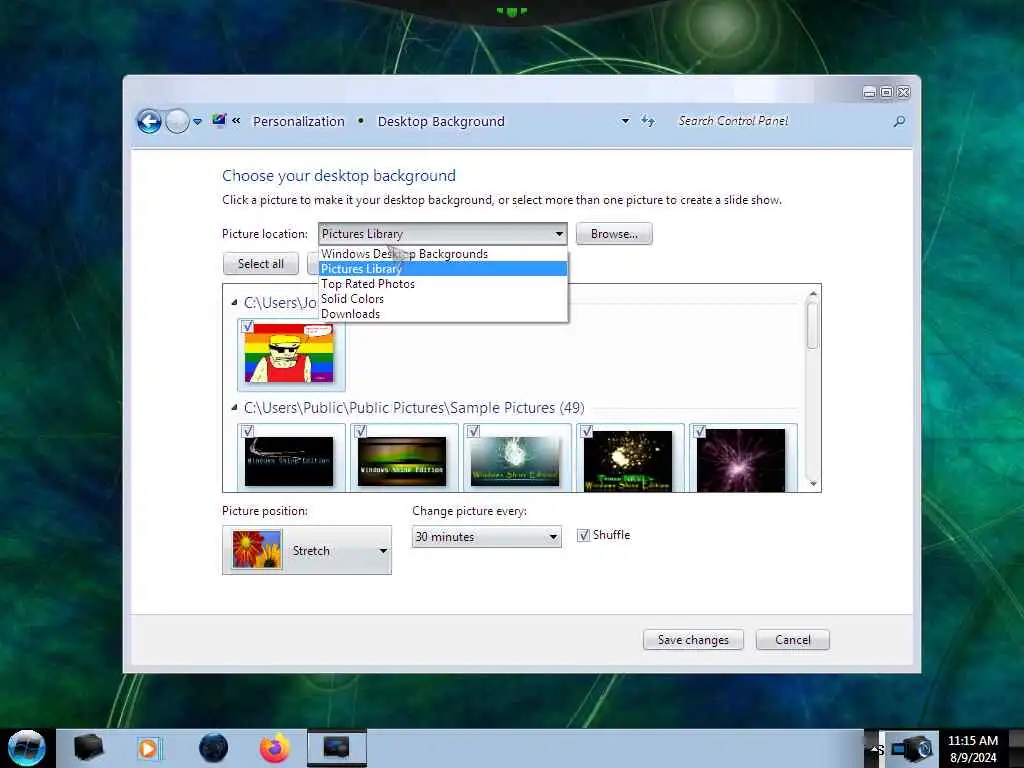
Task: Open address bar history dropdown arrow
Action: point(625,121)
